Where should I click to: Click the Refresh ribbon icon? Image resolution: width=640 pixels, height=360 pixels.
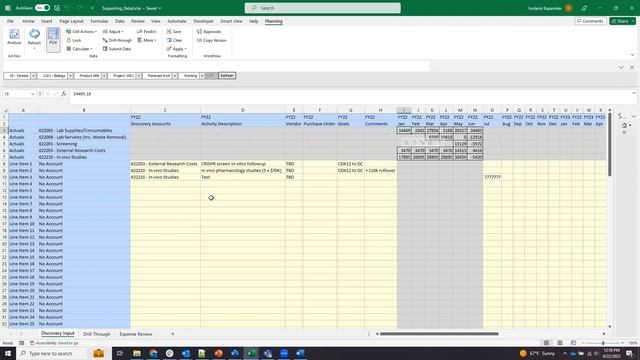[x=34, y=37]
